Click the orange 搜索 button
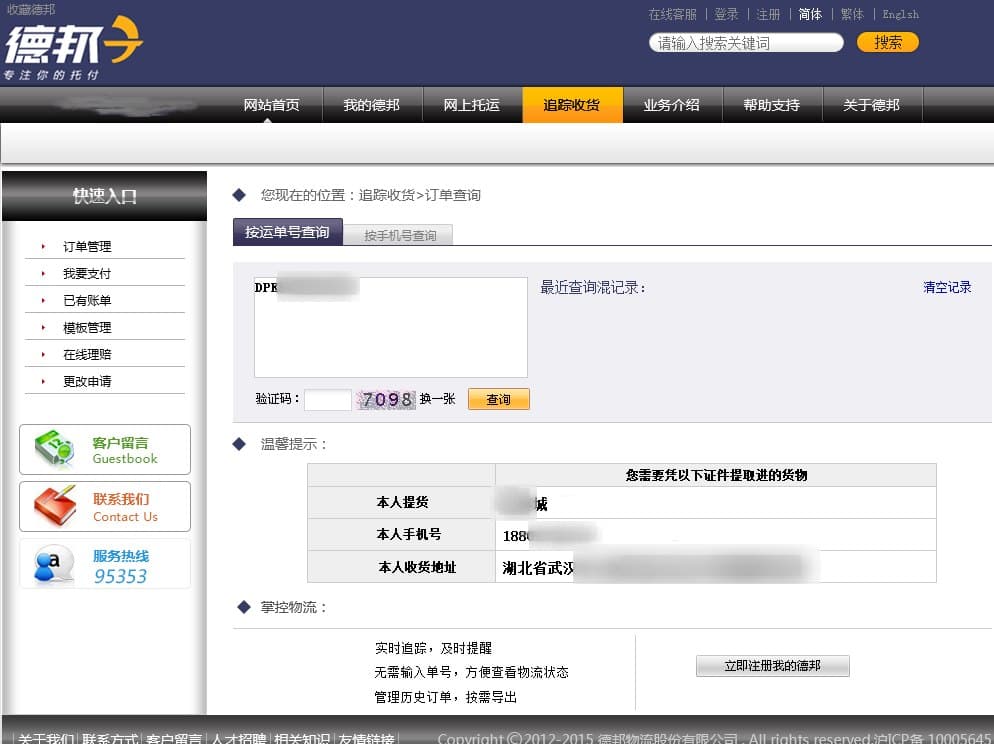 point(887,42)
